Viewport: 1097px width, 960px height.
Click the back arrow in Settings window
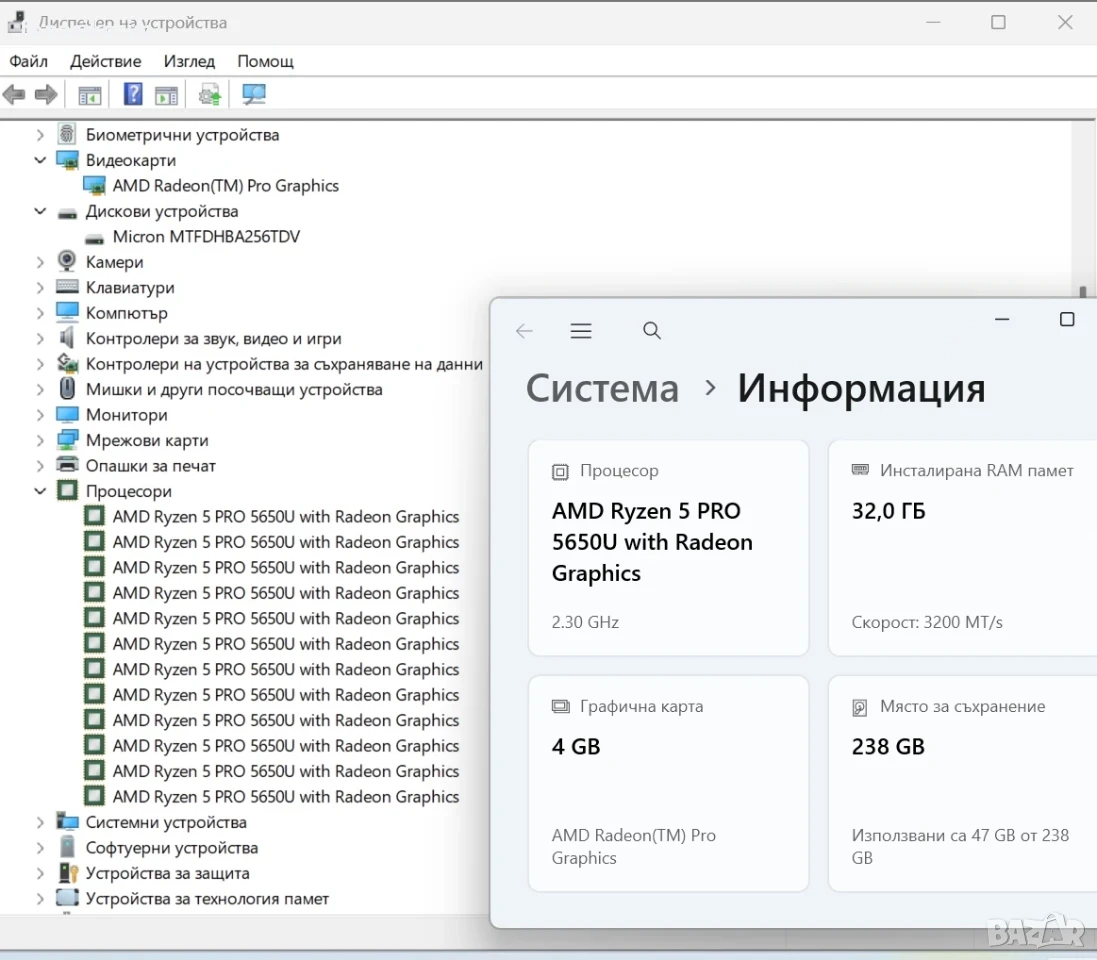click(x=524, y=331)
